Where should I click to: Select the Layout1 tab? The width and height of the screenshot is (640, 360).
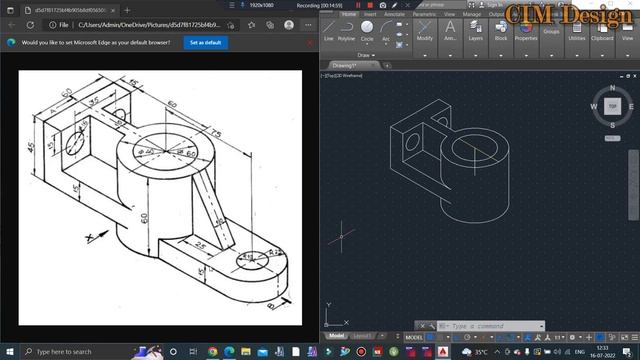362,336
